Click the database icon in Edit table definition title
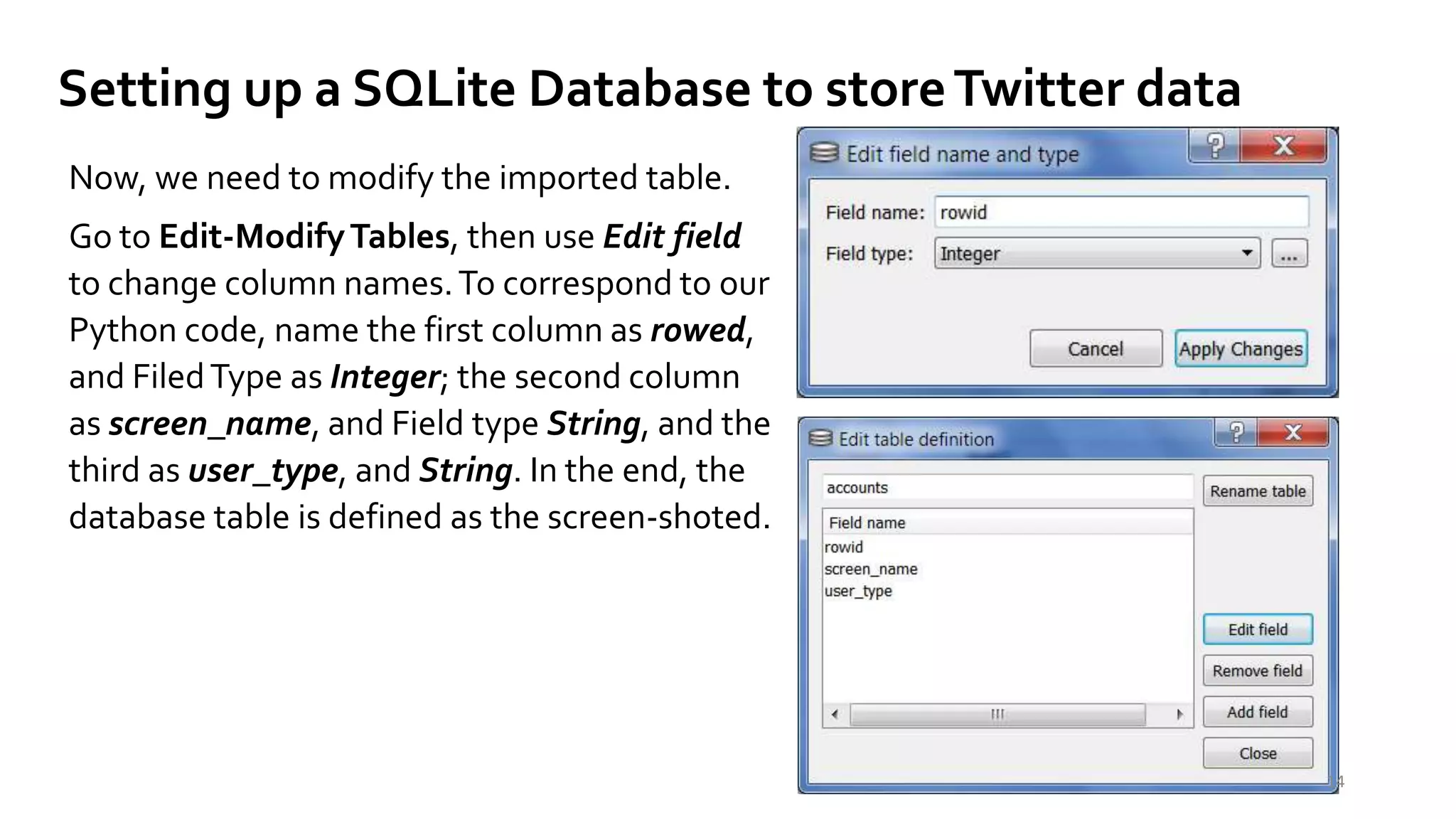The height and width of the screenshot is (819, 1456). click(820, 439)
